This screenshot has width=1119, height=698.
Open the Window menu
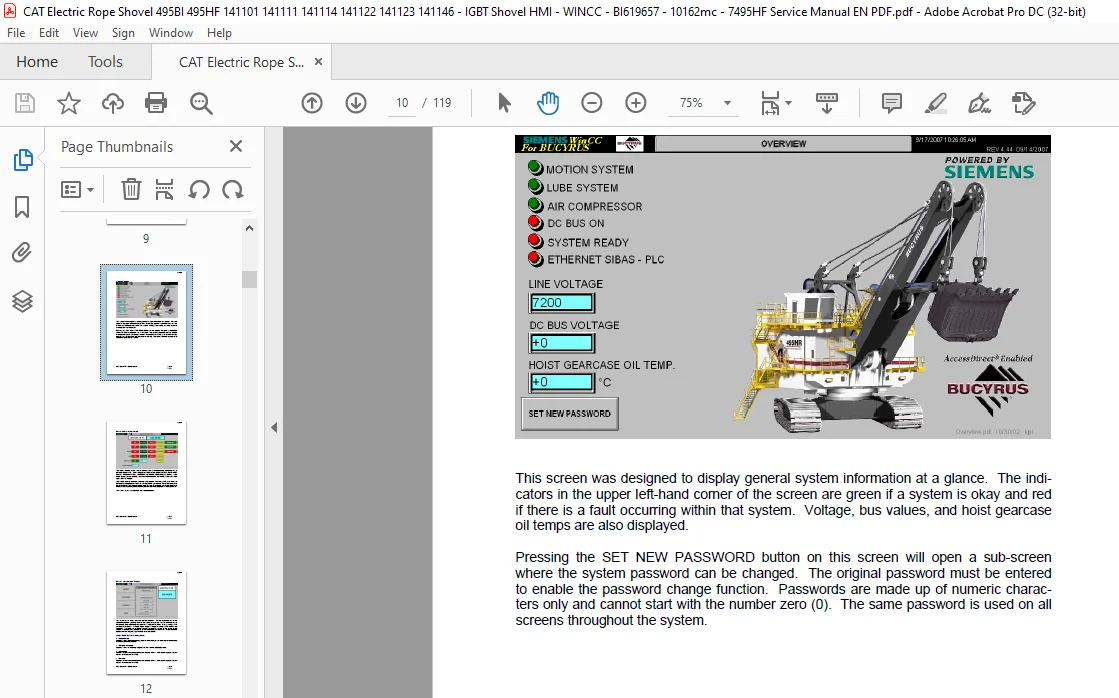tap(171, 33)
